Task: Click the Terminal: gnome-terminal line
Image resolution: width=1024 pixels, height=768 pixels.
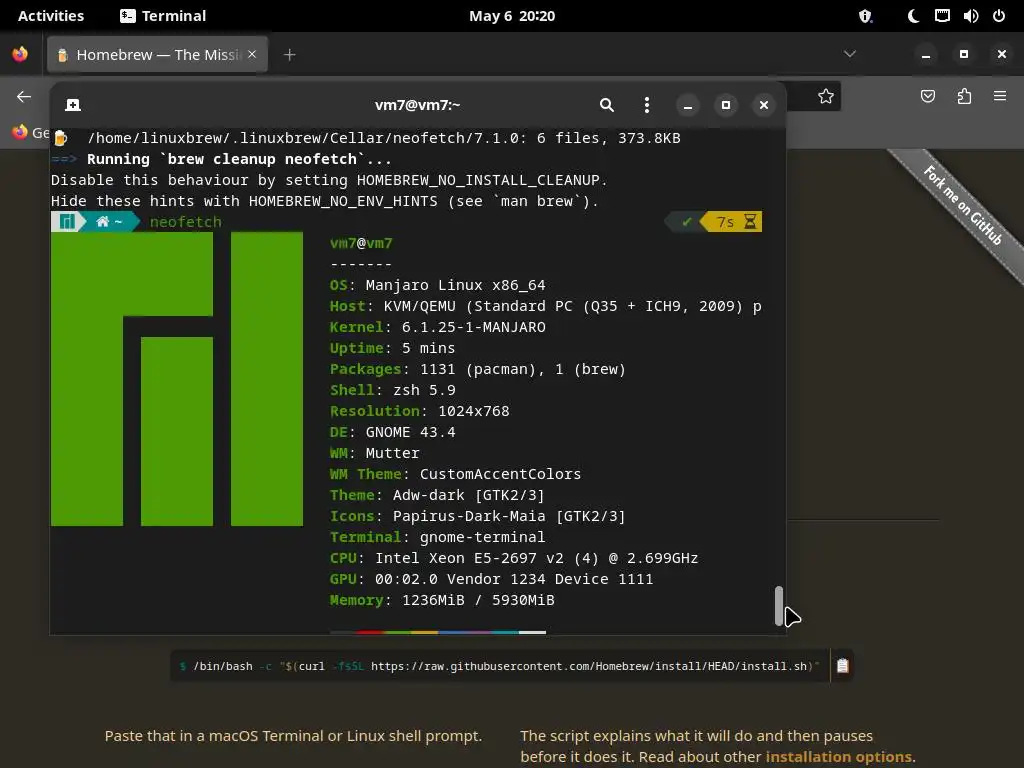Action: (x=438, y=537)
